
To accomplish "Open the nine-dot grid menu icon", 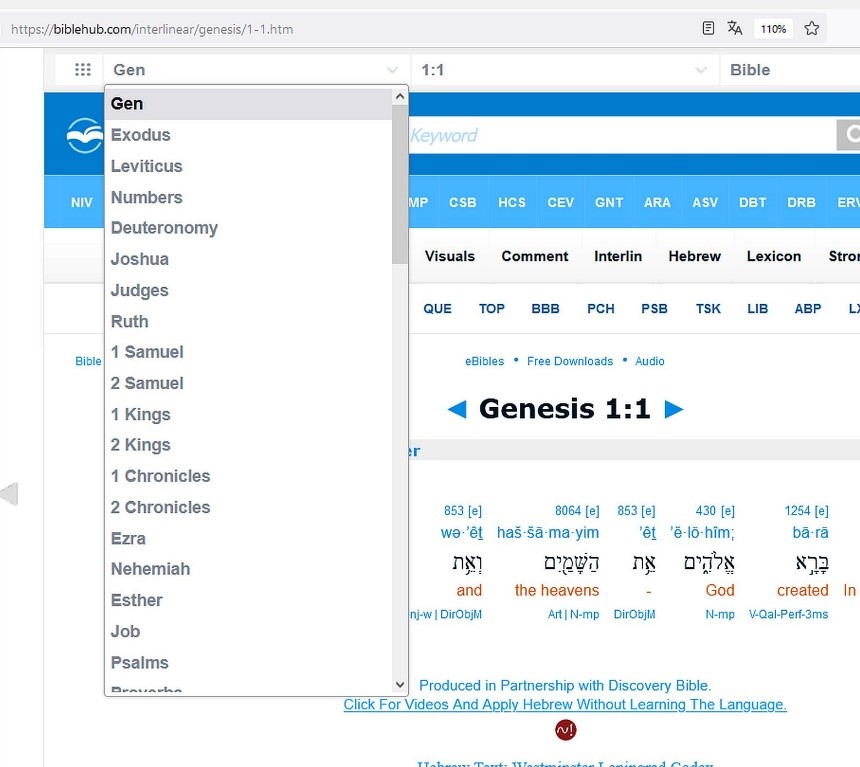I will (x=83, y=70).
